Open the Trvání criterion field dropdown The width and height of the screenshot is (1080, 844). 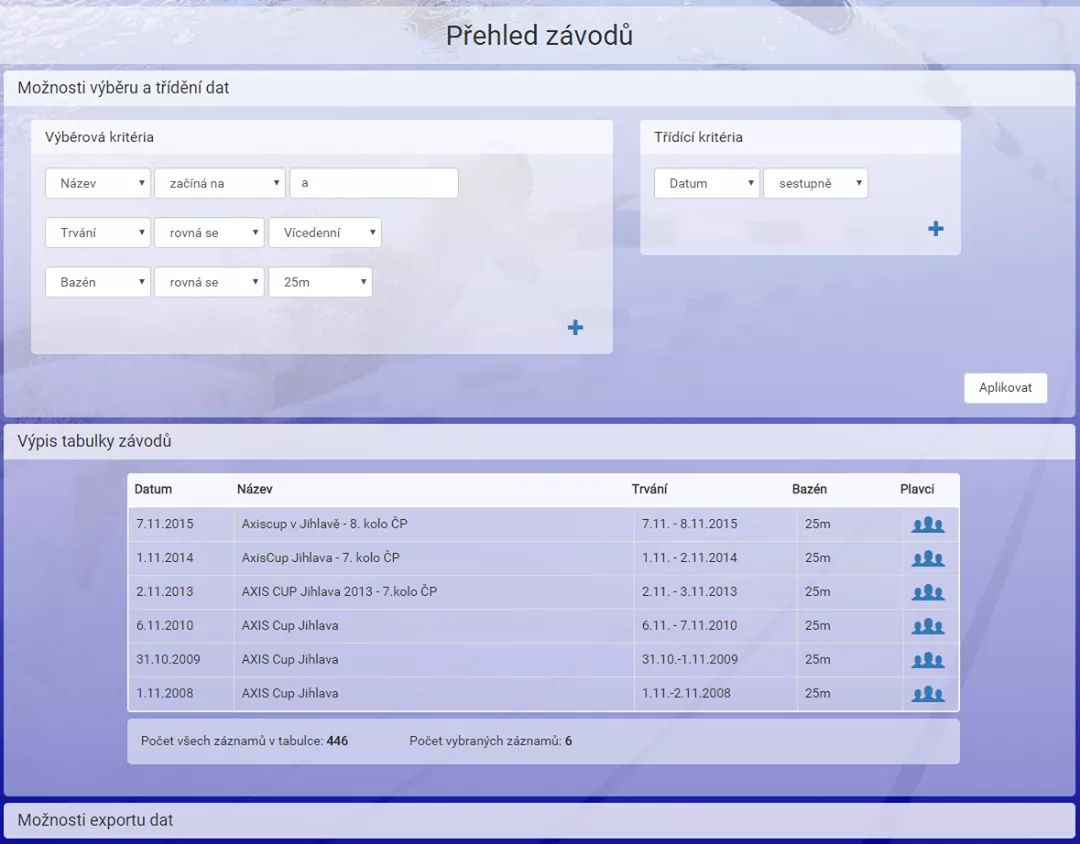(98, 233)
